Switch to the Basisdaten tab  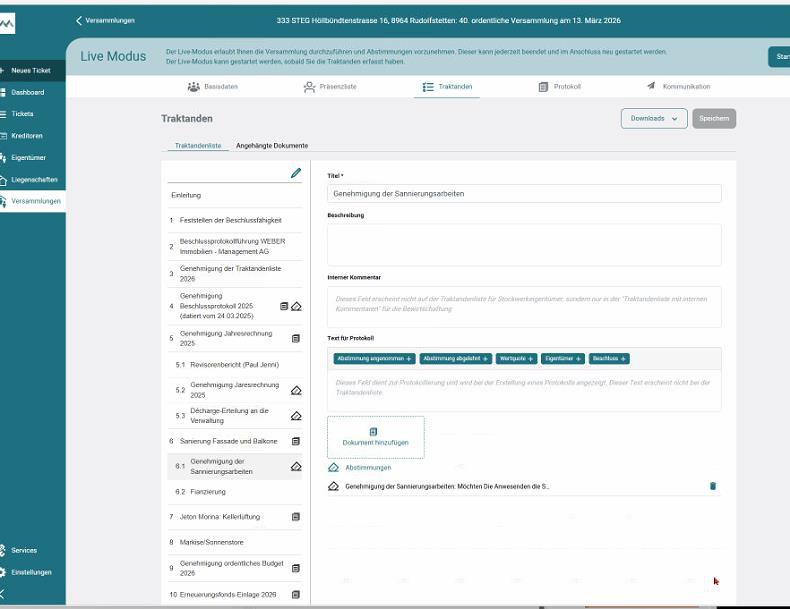213,87
